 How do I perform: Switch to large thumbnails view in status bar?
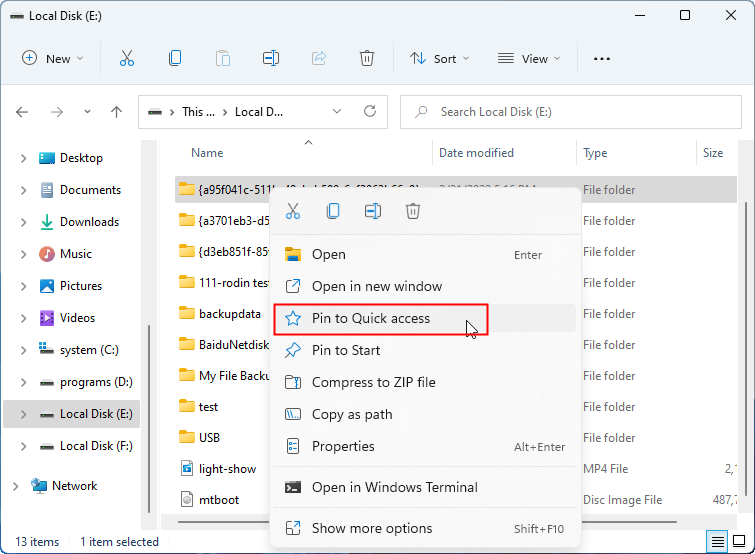(x=739, y=542)
